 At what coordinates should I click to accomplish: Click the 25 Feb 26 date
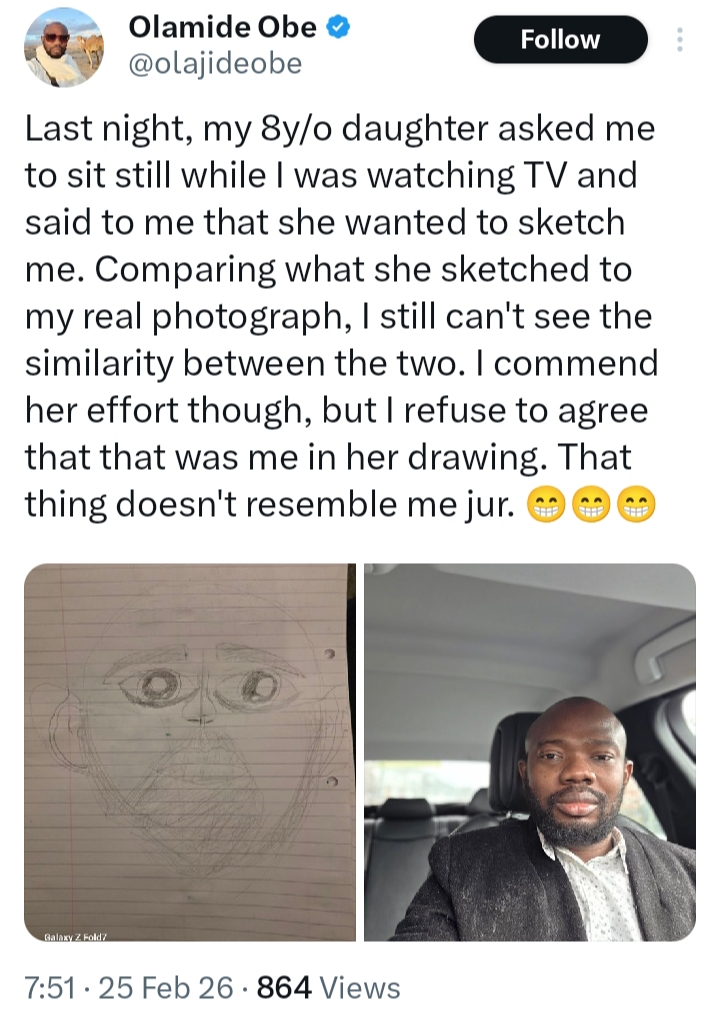coord(166,988)
